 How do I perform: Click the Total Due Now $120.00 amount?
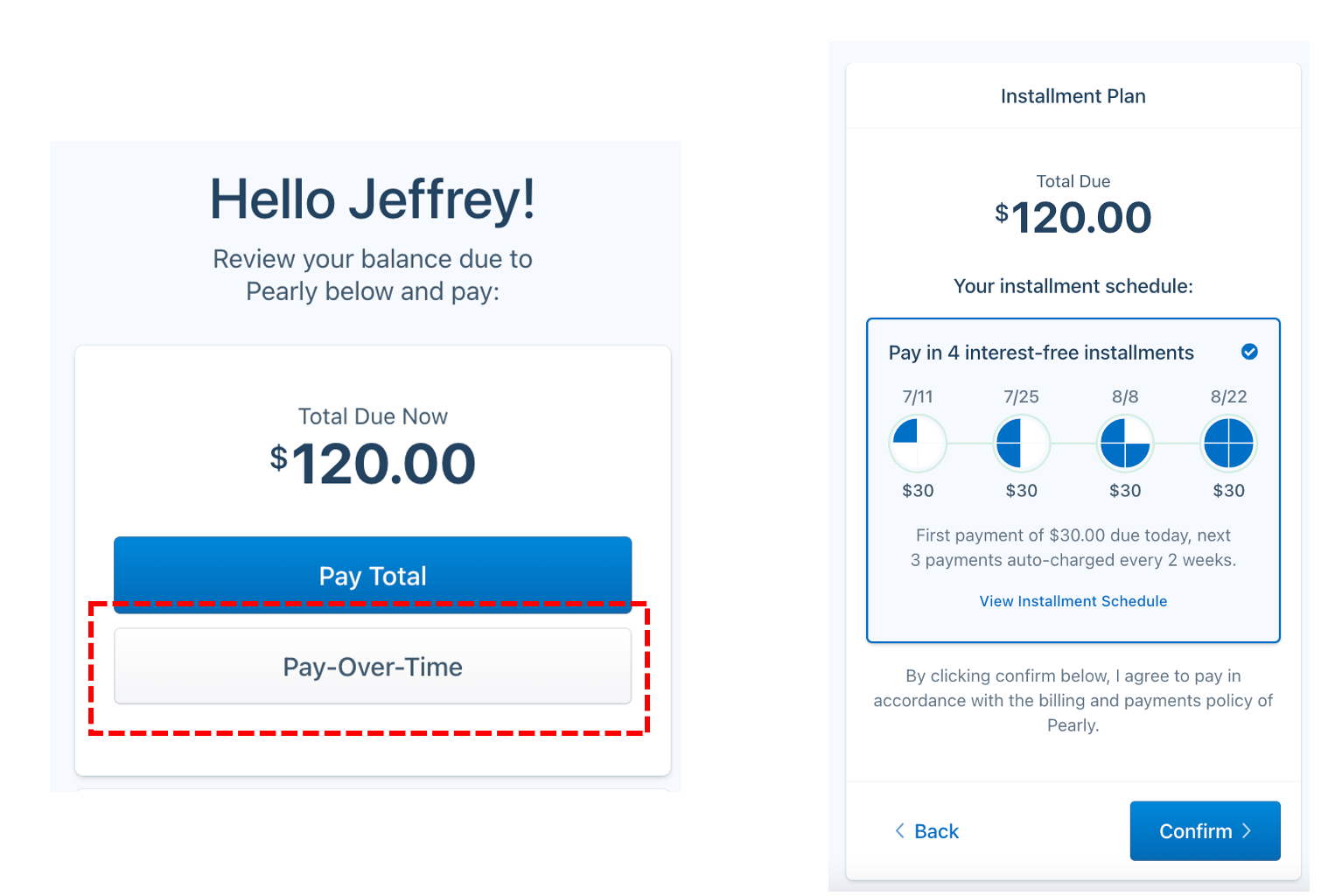[x=373, y=464]
